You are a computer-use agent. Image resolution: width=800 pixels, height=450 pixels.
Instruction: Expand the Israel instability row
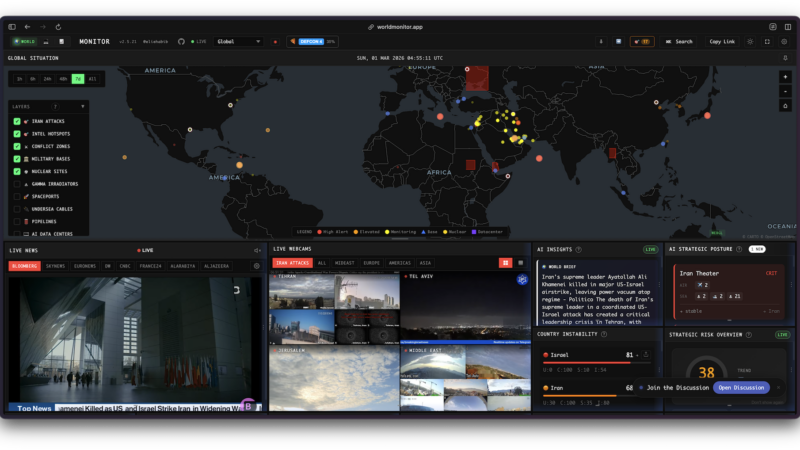pyautogui.click(x=646, y=355)
